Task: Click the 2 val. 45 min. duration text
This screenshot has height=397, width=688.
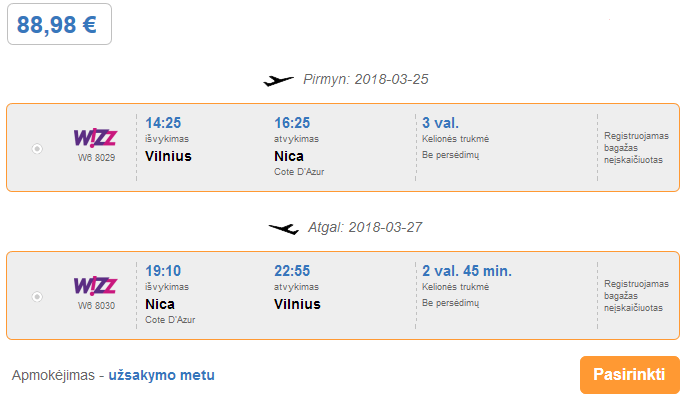Action: pos(467,271)
